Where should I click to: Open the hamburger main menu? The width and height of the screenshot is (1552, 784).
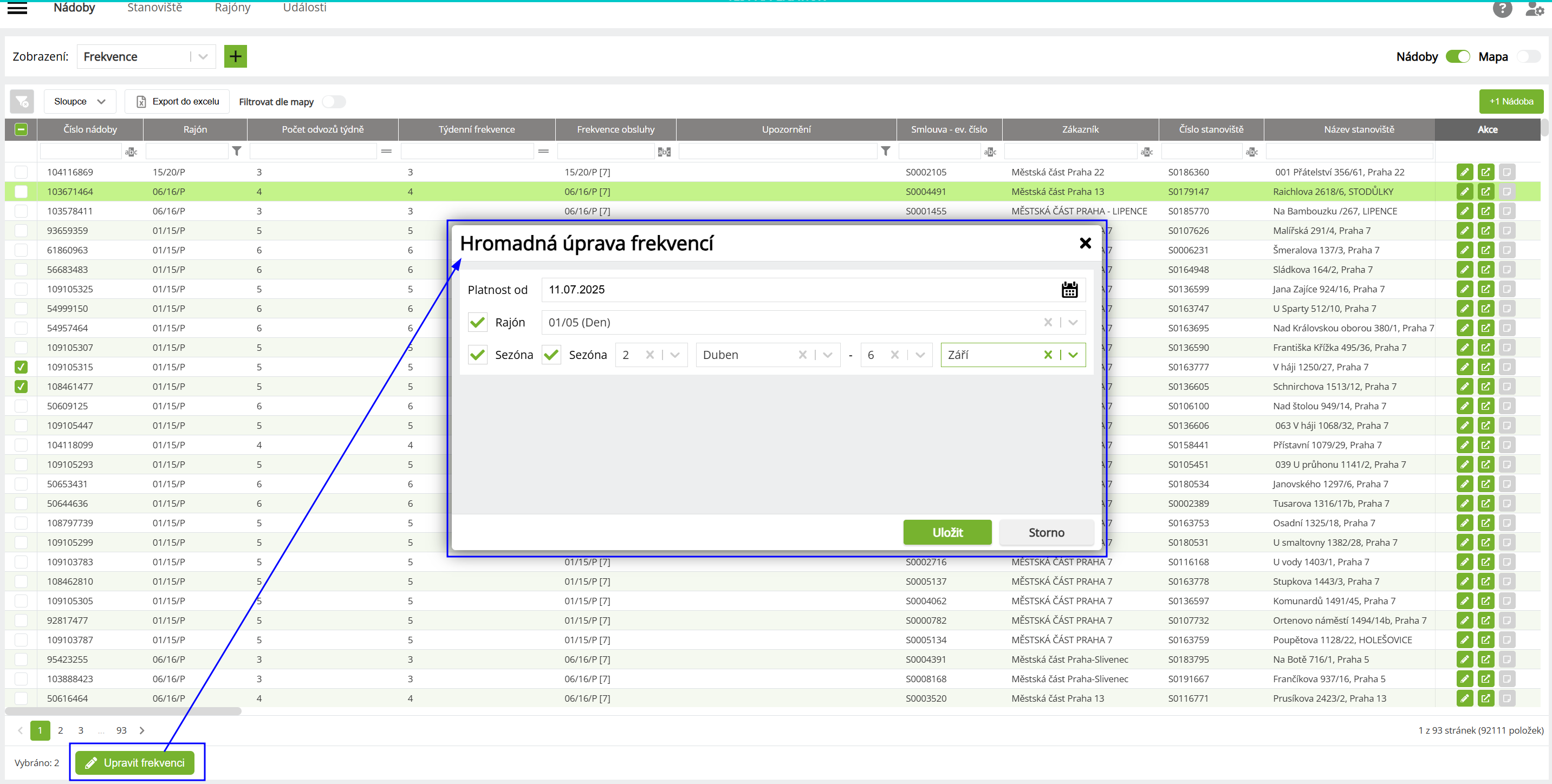coord(17,9)
